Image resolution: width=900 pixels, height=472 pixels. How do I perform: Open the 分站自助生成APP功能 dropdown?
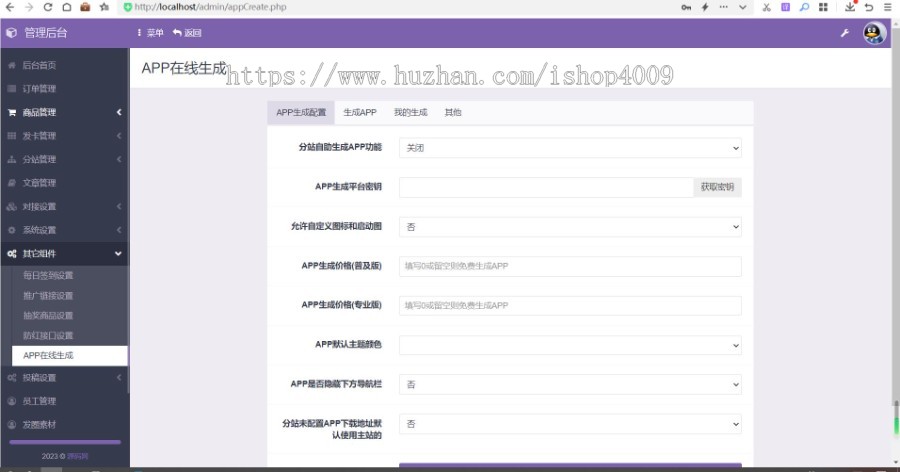click(x=570, y=148)
